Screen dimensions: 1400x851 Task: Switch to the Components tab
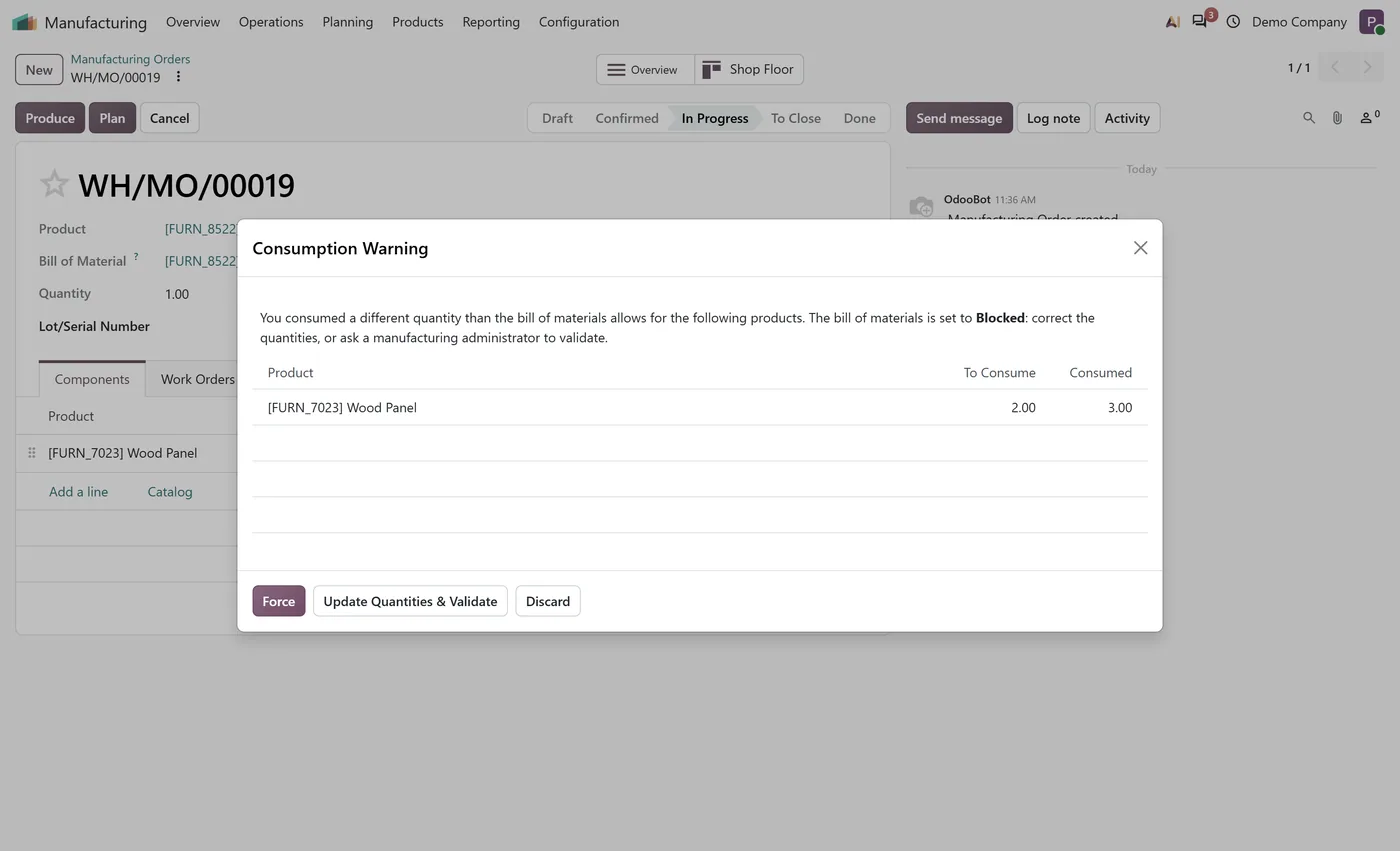92,379
